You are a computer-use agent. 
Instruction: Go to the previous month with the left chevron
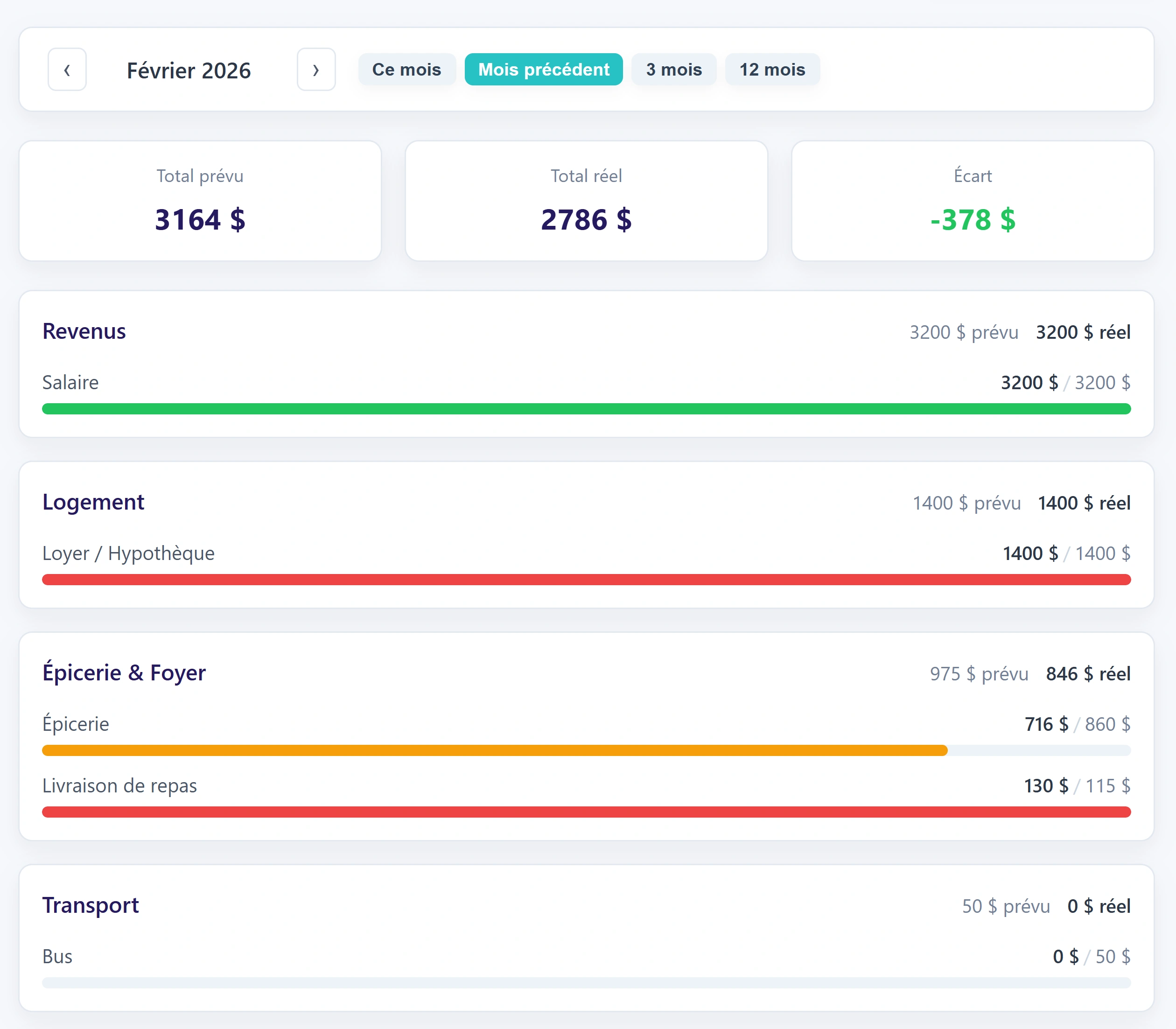(67, 70)
